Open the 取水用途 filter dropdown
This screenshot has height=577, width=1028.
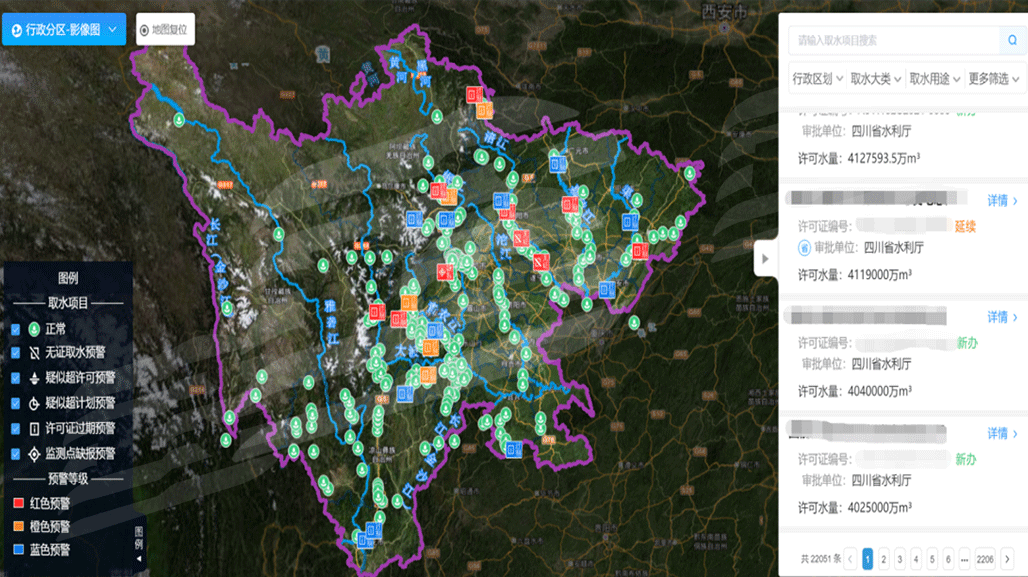point(934,79)
